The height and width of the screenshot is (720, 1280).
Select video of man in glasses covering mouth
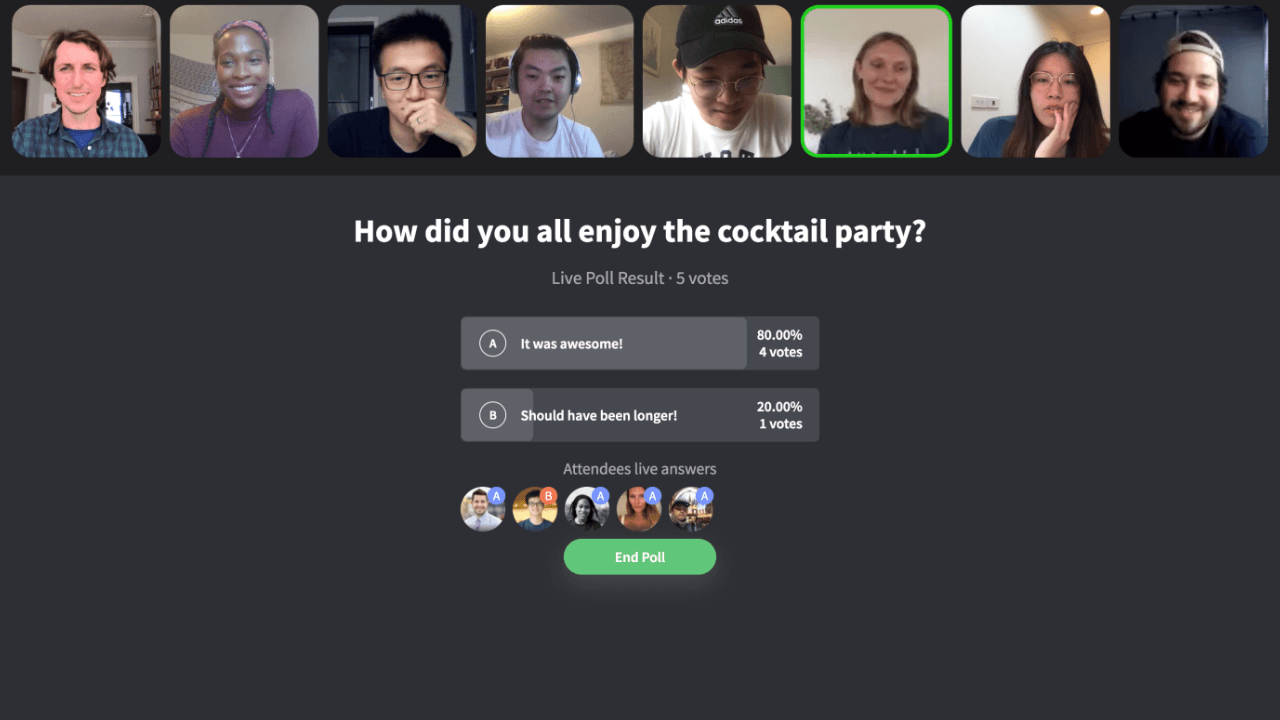pos(402,81)
